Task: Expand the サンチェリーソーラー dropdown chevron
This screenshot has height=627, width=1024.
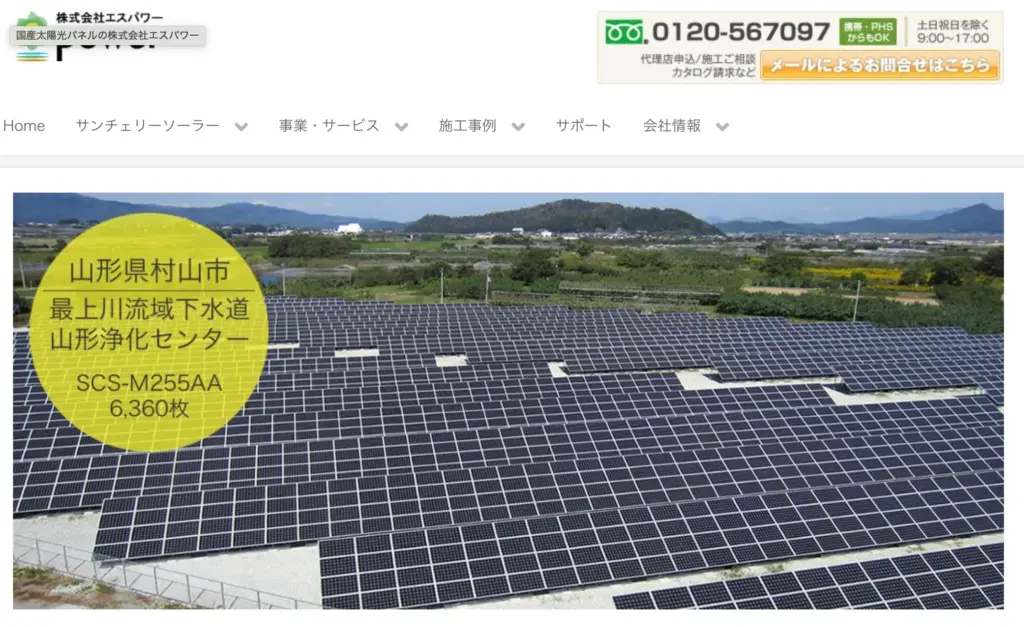Action: (x=242, y=127)
